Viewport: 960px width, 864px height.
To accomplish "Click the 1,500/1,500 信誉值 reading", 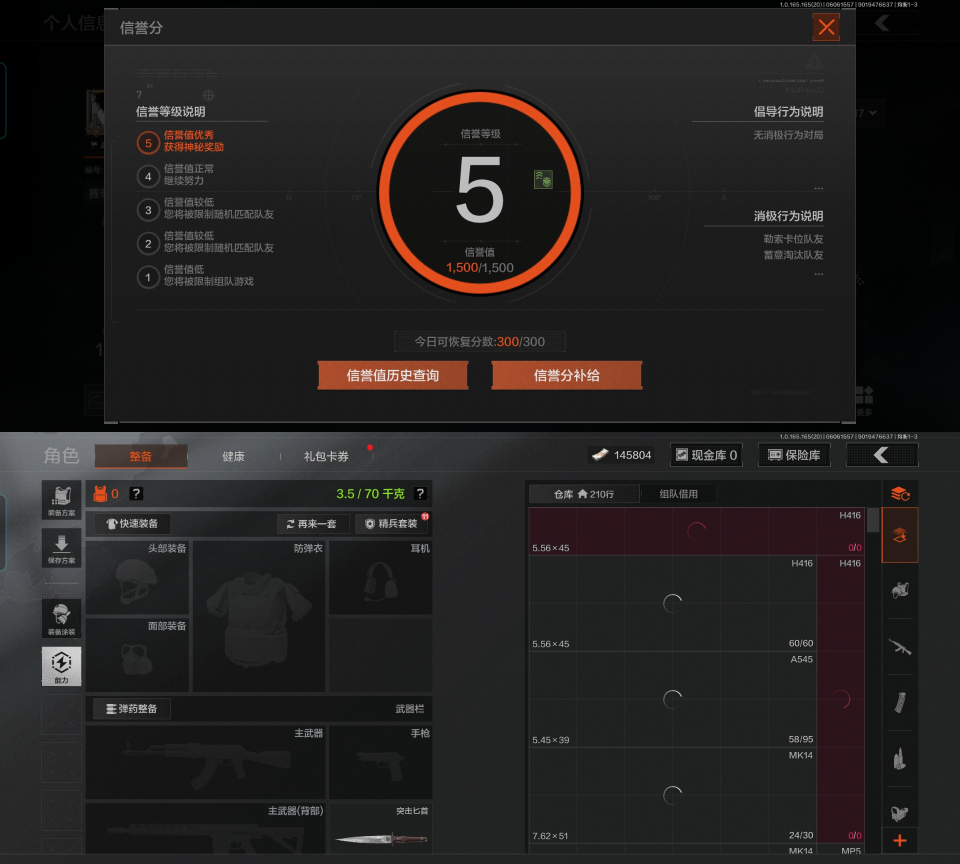I will pyautogui.click(x=479, y=268).
